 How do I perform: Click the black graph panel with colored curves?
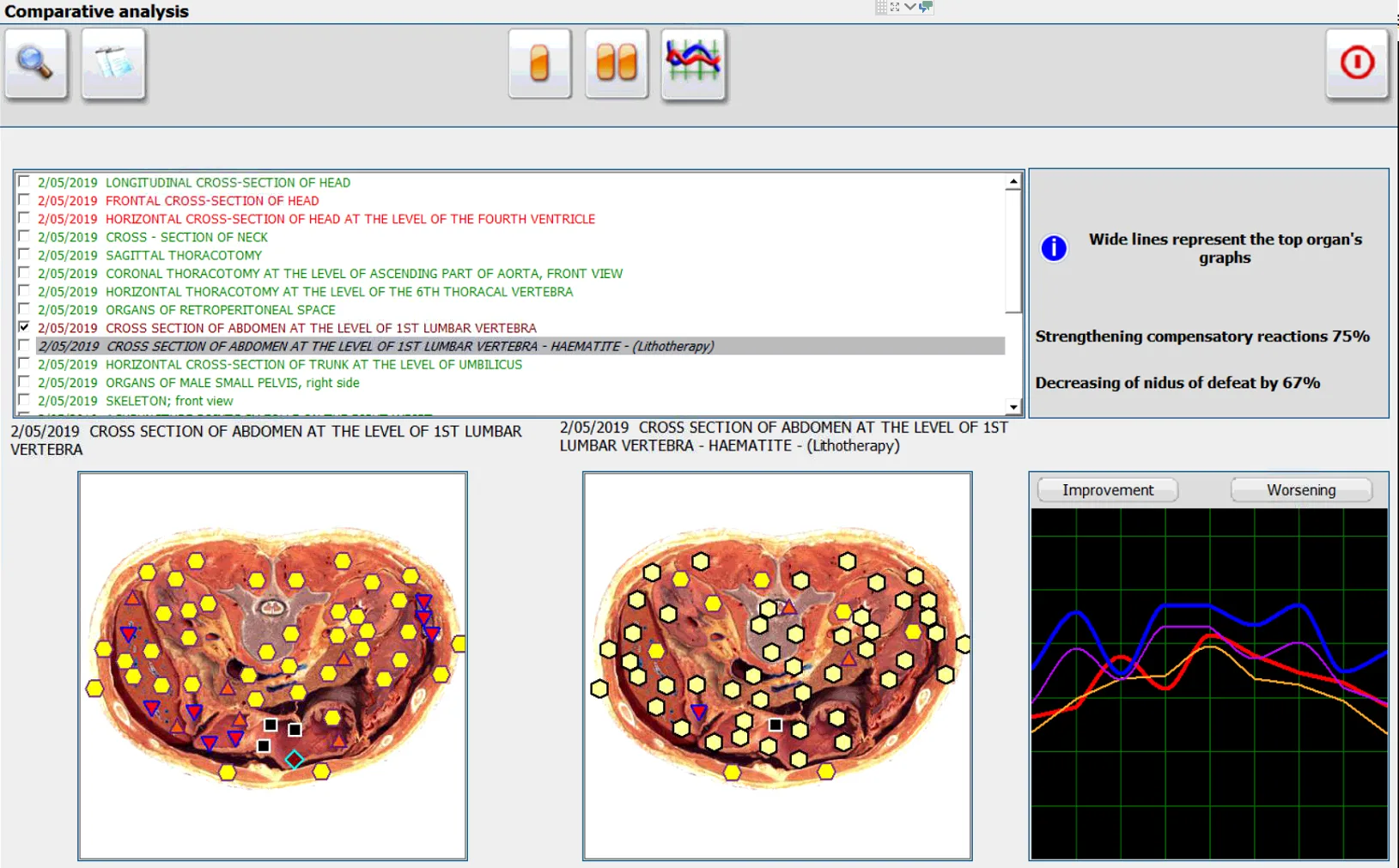[1209, 683]
